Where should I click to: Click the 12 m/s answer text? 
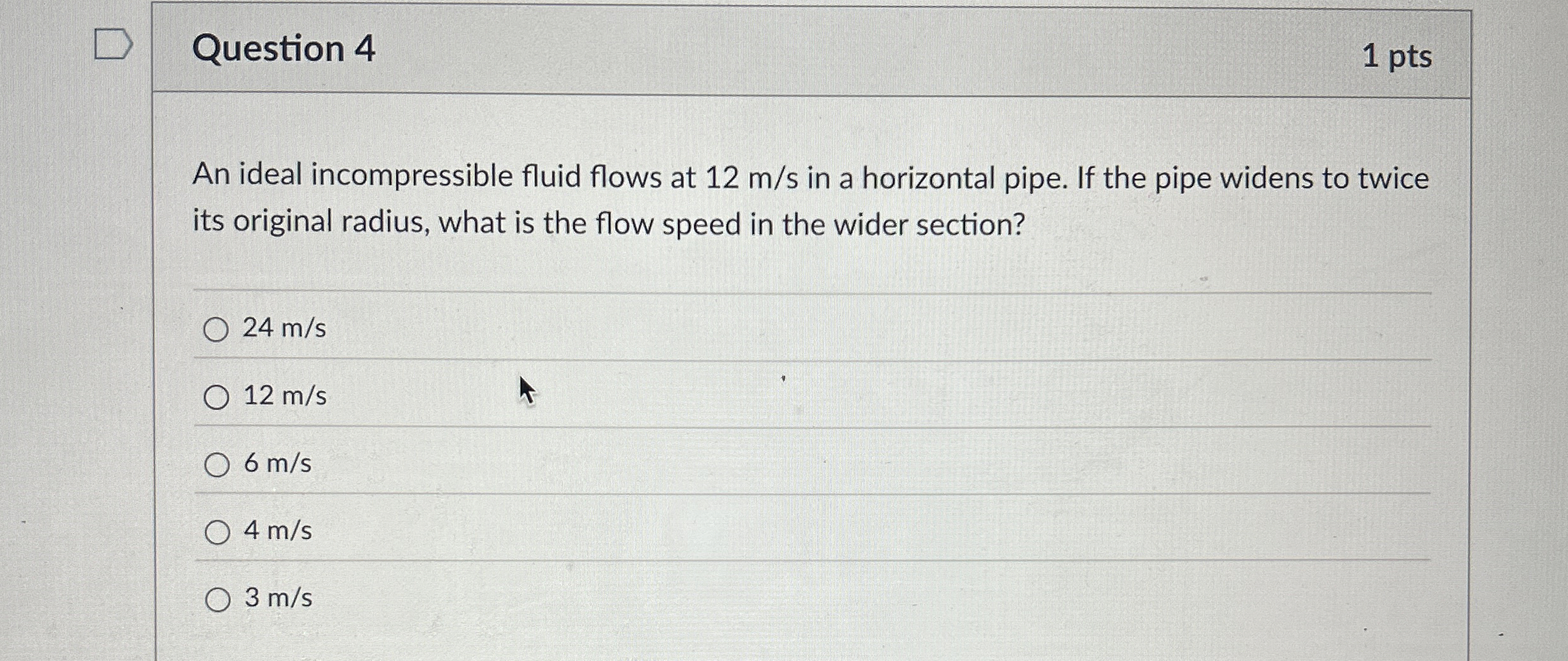(x=285, y=397)
